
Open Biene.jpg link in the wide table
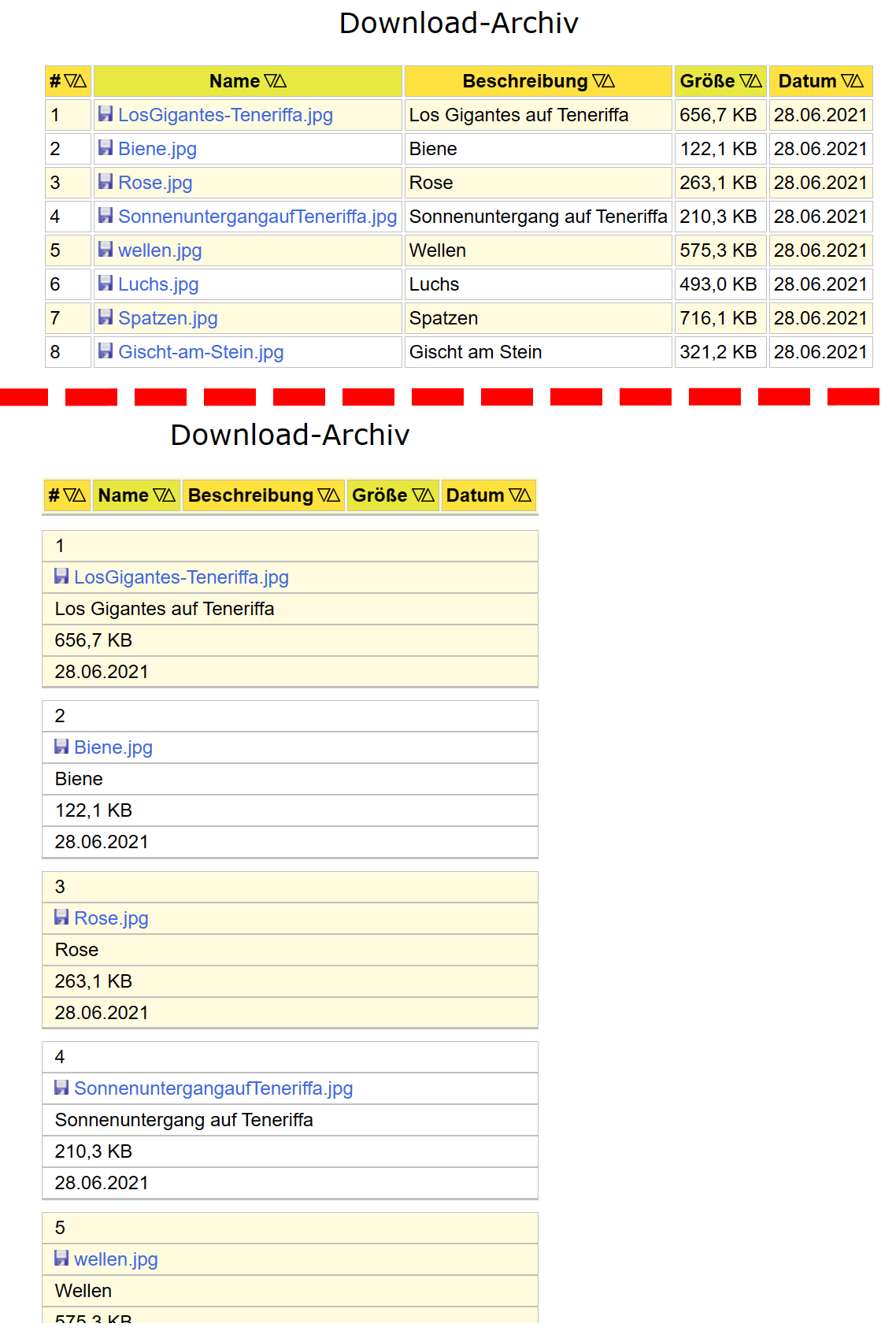pyautogui.click(x=157, y=149)
